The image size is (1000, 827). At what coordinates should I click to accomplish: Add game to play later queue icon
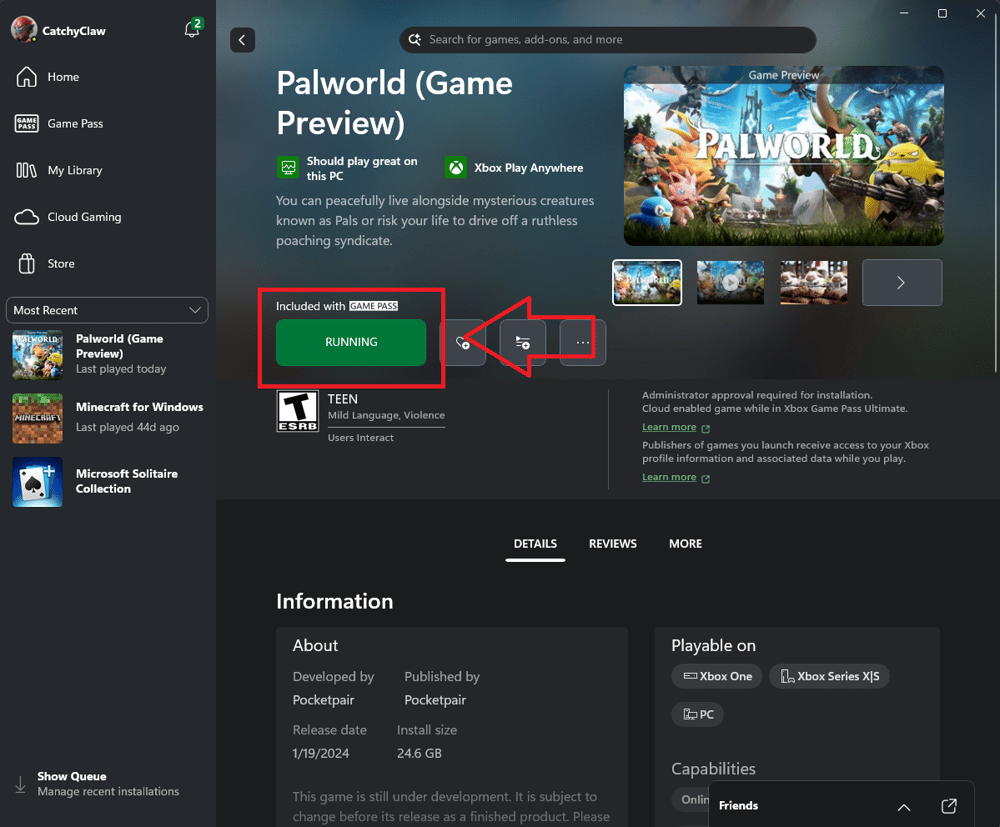[522, 343]
